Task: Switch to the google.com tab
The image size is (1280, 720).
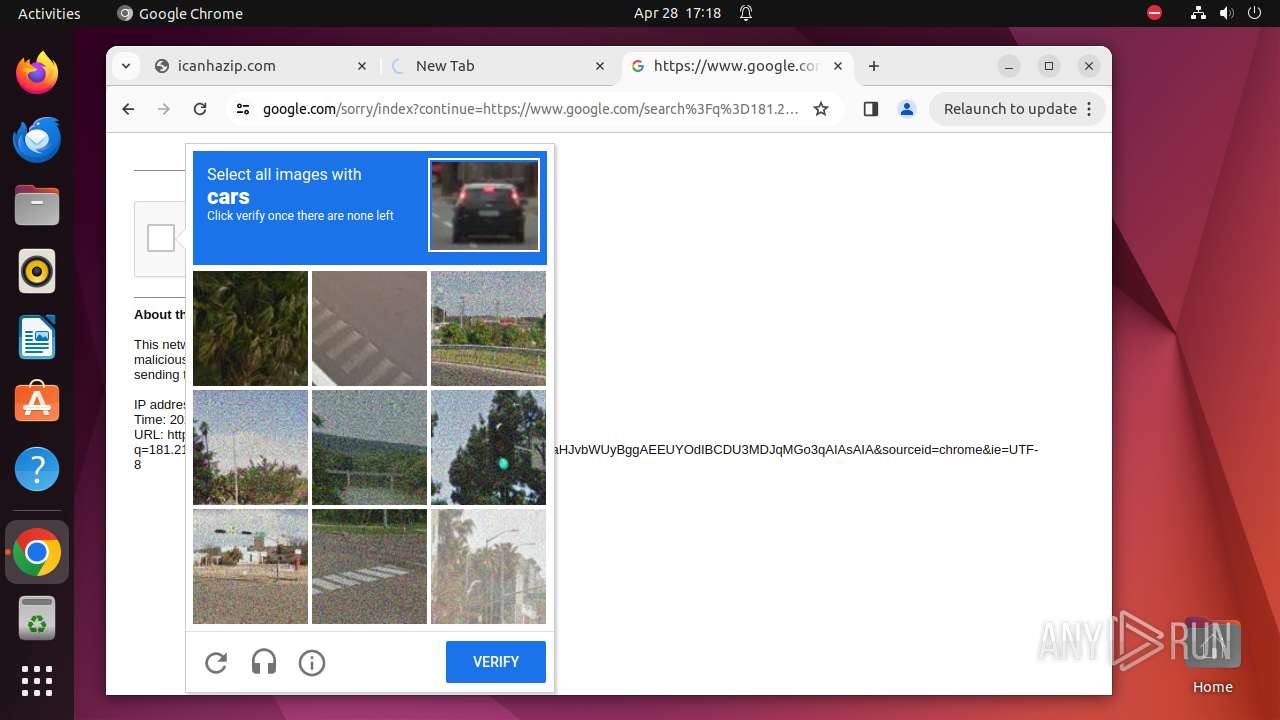Action: 736,66
